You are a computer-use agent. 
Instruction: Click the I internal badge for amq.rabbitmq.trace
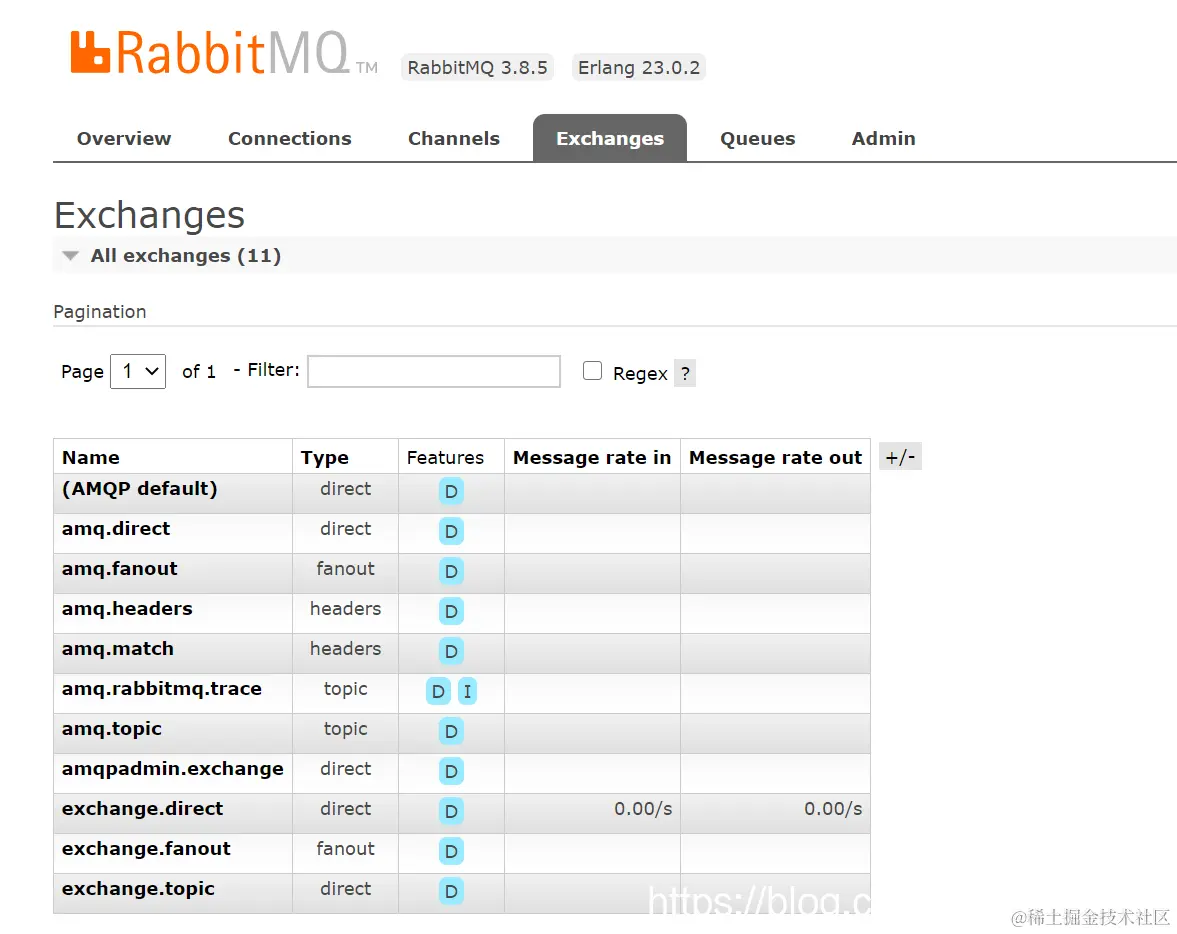(467, 691)
